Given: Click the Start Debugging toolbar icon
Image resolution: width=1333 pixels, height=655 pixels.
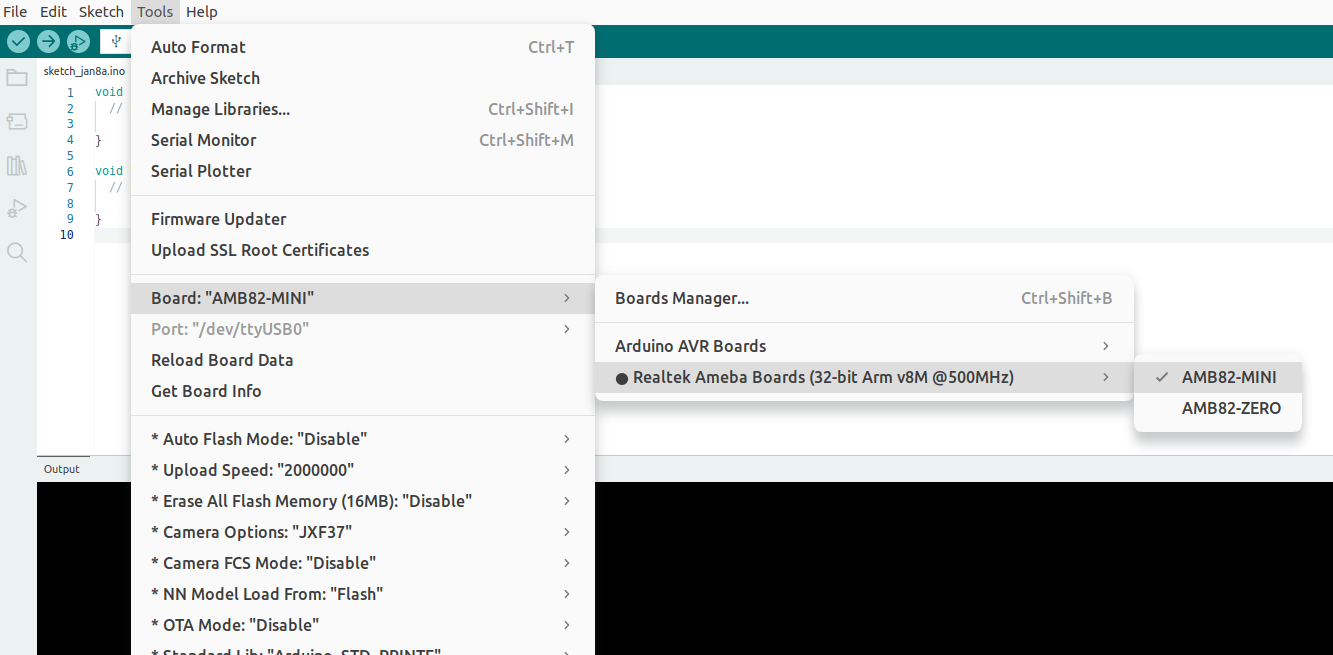Looking at the screenshot, I should [78, 41].
